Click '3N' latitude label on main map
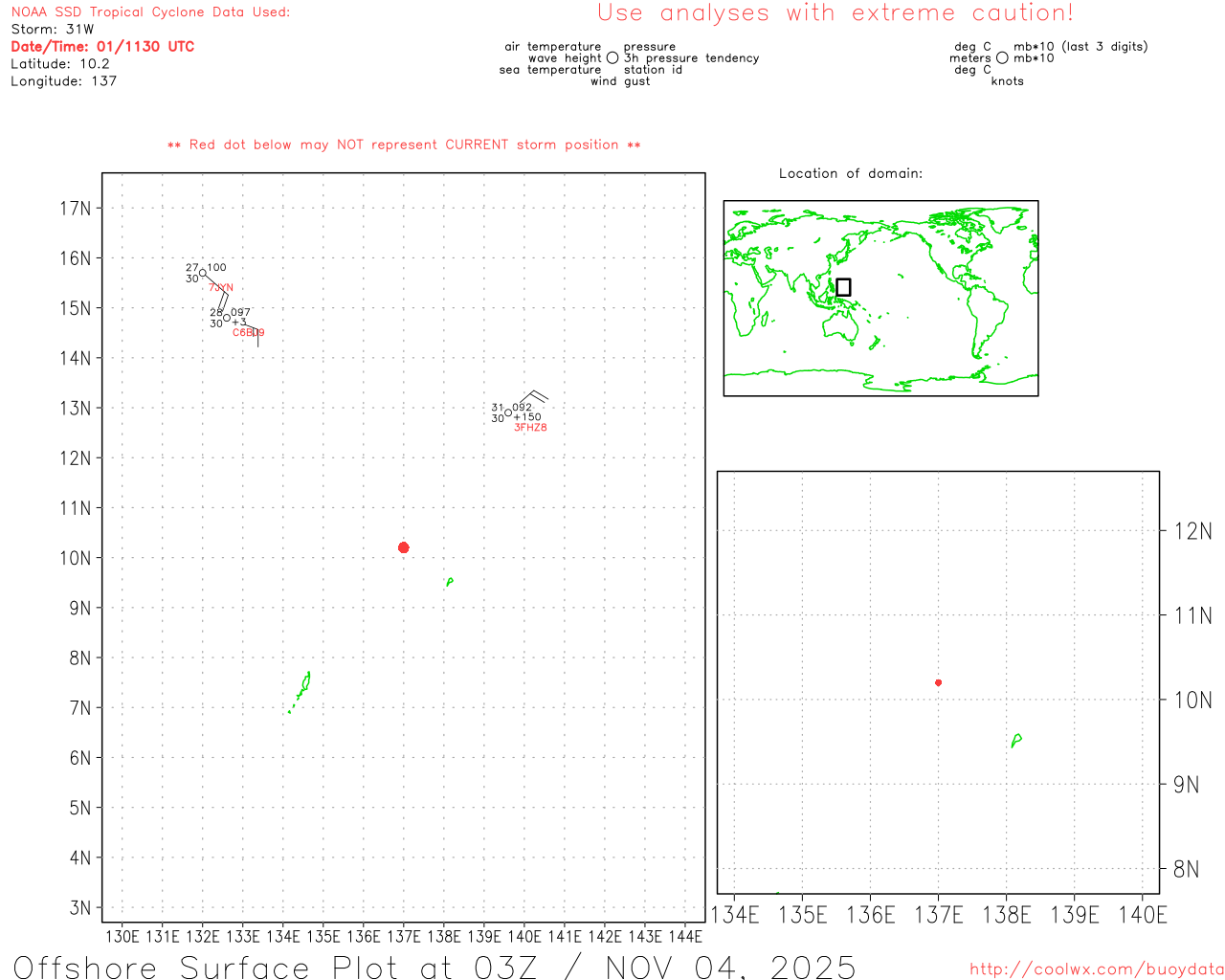 [x=80, y=908]
